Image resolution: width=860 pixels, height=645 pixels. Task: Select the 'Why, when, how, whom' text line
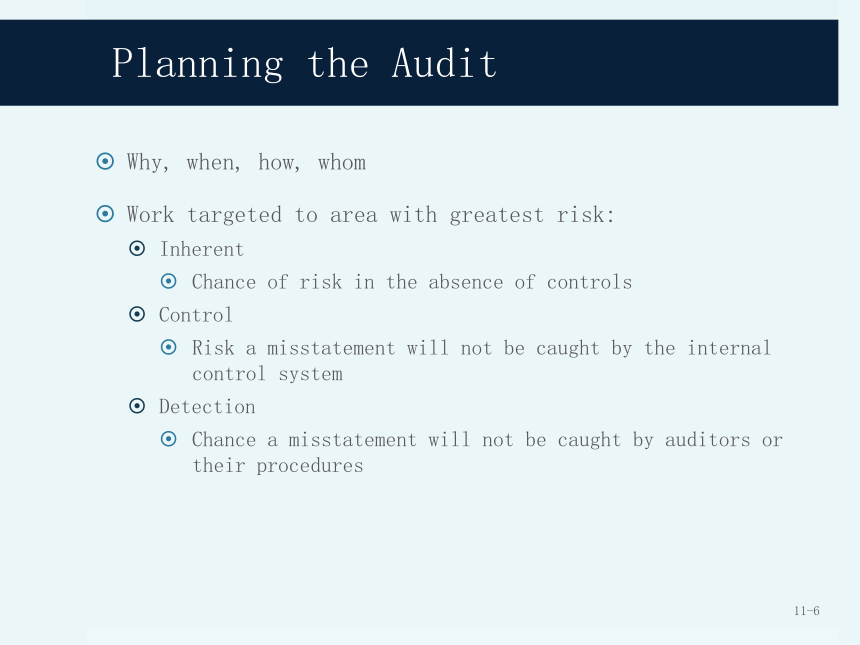tap(246, 162)
